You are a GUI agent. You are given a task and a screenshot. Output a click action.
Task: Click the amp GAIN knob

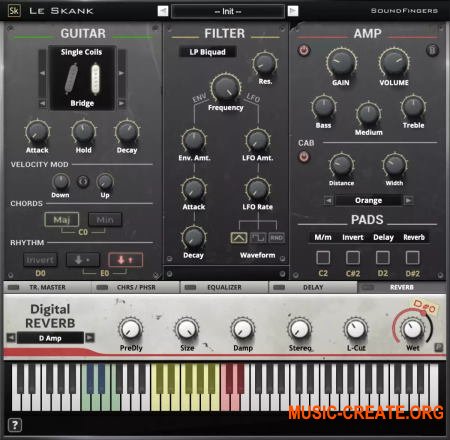[341, 63]
